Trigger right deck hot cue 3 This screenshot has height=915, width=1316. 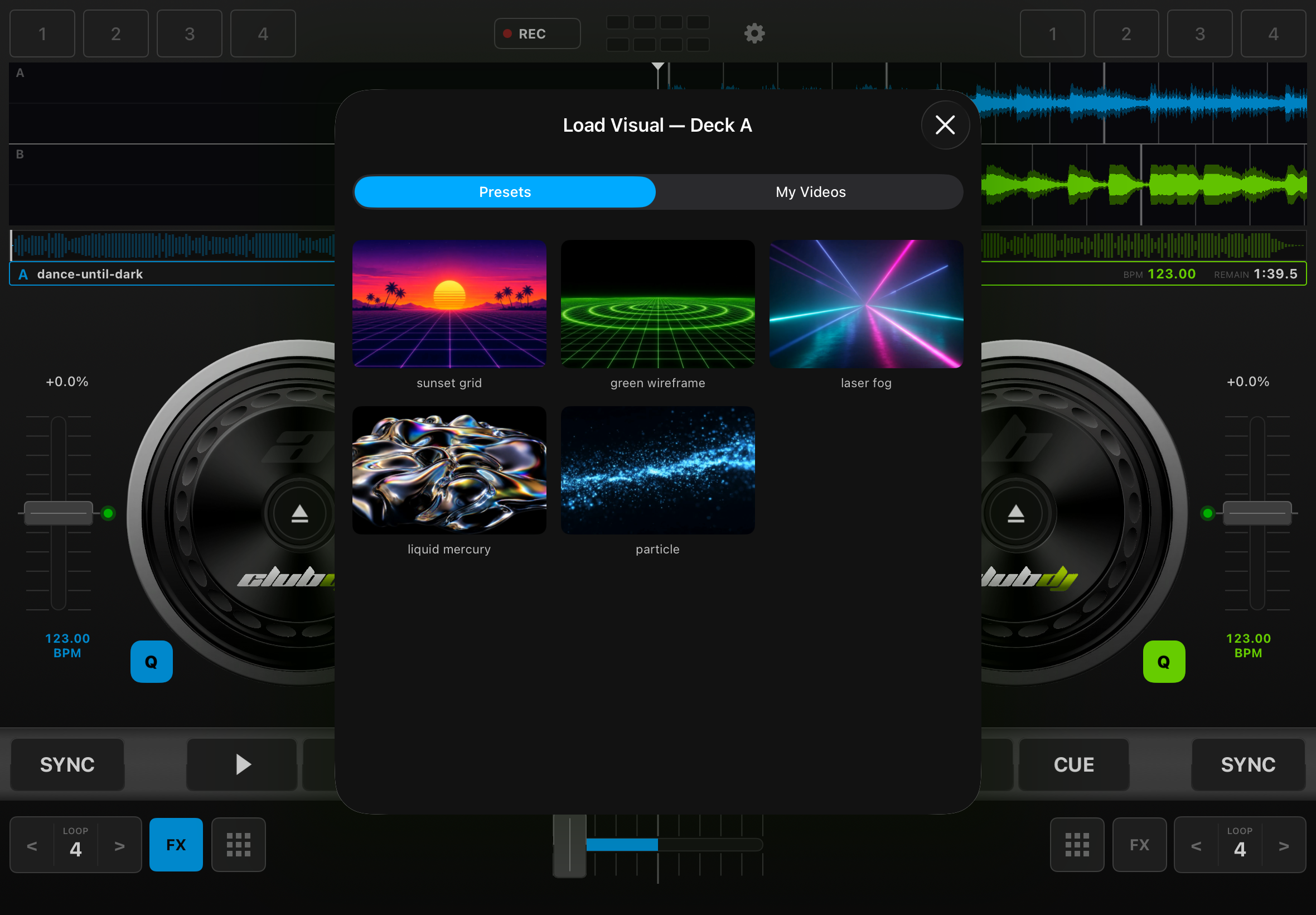1199,34
